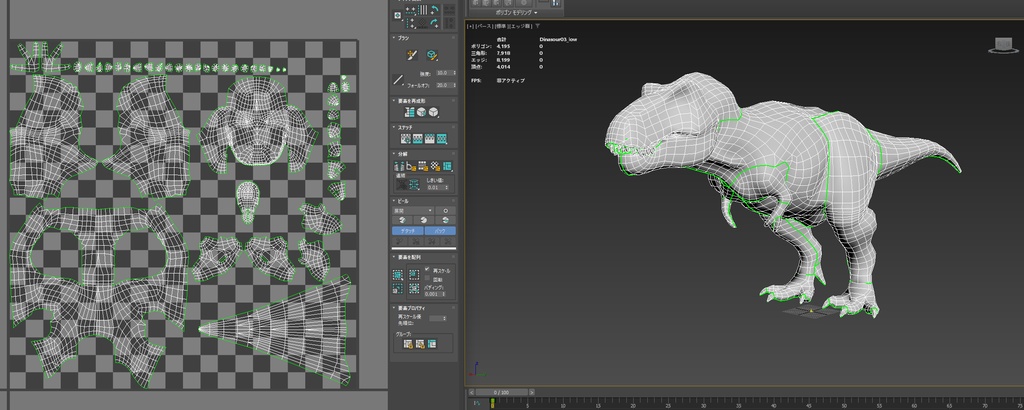Toggle the 再スケール checkbox
The image size is (1024, 410).
coord(428,270)
